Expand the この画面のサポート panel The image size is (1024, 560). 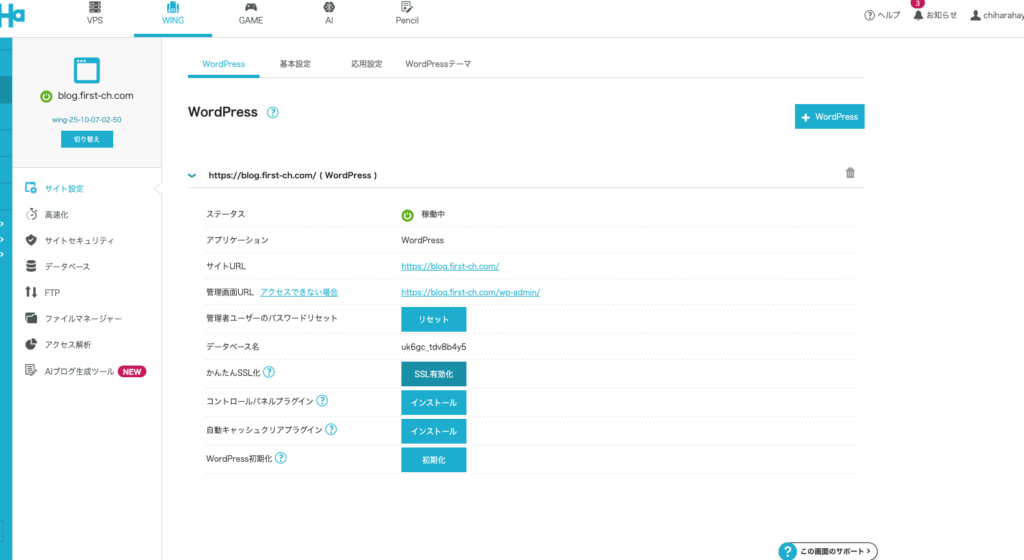(828, 550)
